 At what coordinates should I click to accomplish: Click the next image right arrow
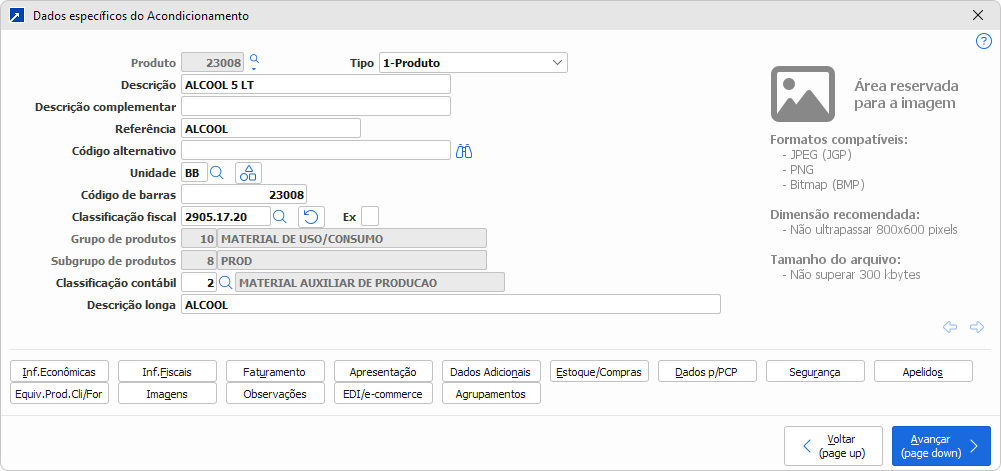tap(977, 327)
